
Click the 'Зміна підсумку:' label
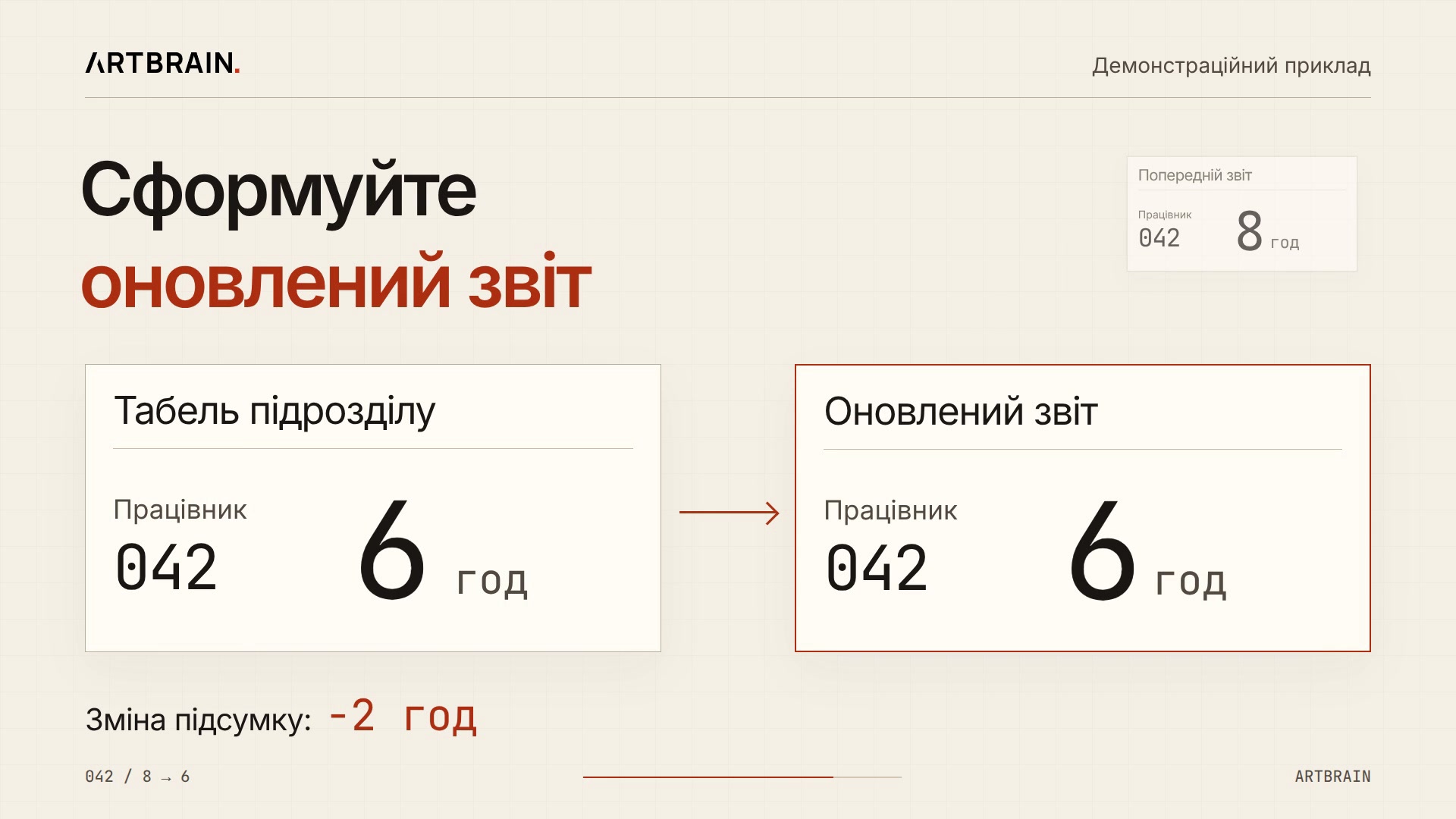[x=199, y=720]
